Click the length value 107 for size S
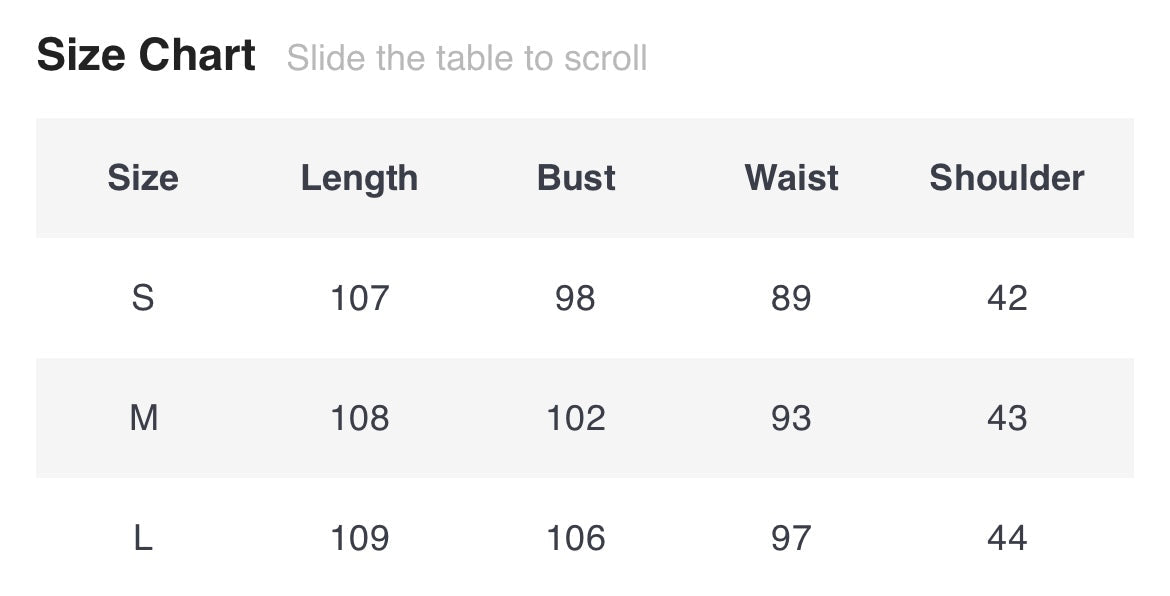This screenshot has height=596, width=1170. click(359, 298)
